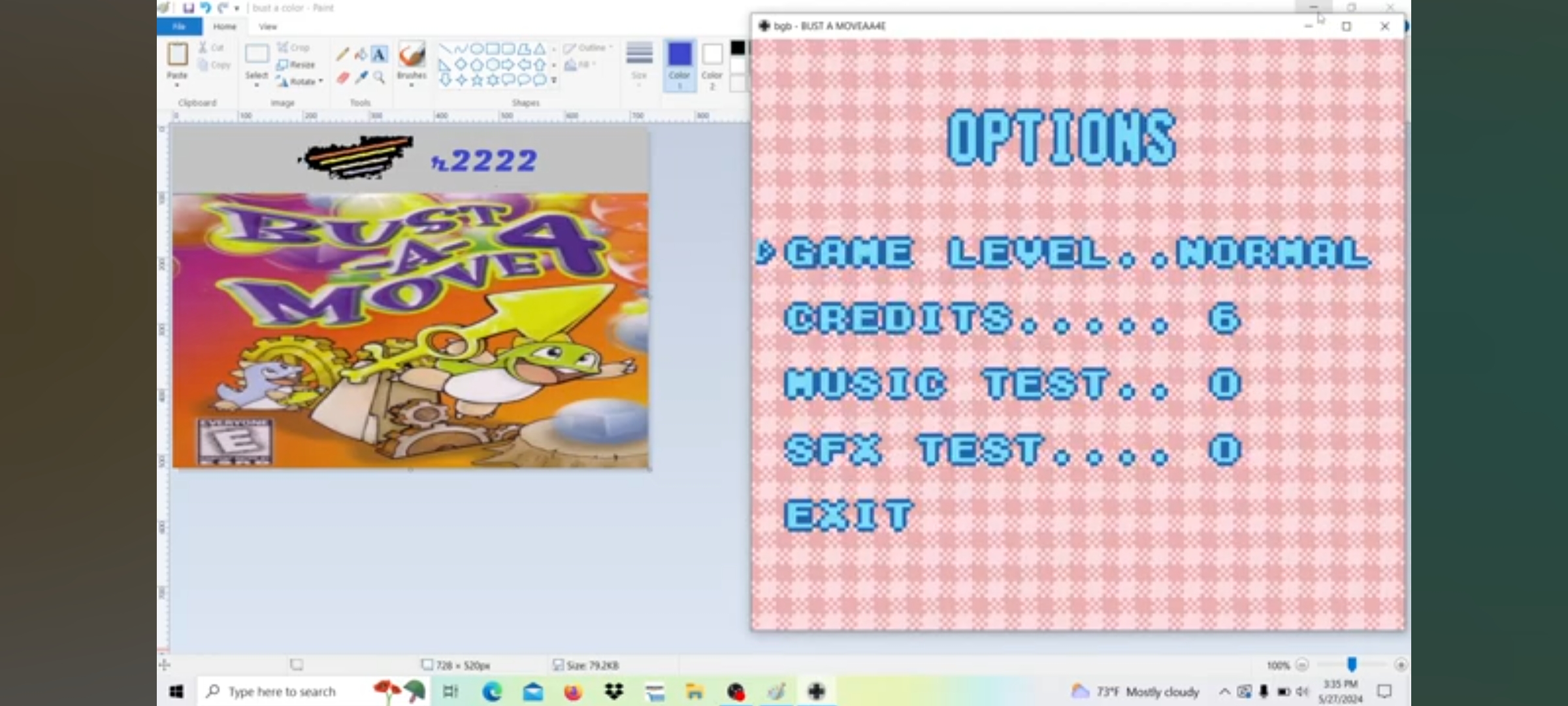This screenshot has width=1568, height=706.
Task: Click the Undo arrow in quick access toolbar
Action: point(205,8)
